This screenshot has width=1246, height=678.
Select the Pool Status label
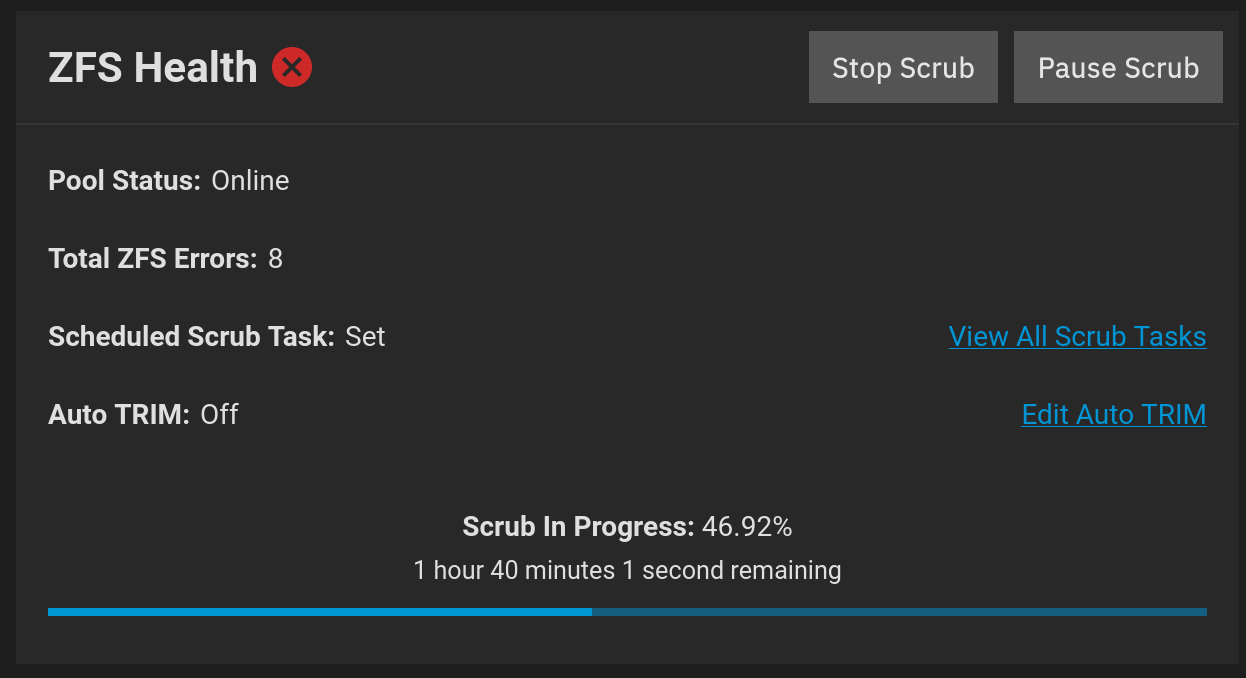tap(125, 181)
